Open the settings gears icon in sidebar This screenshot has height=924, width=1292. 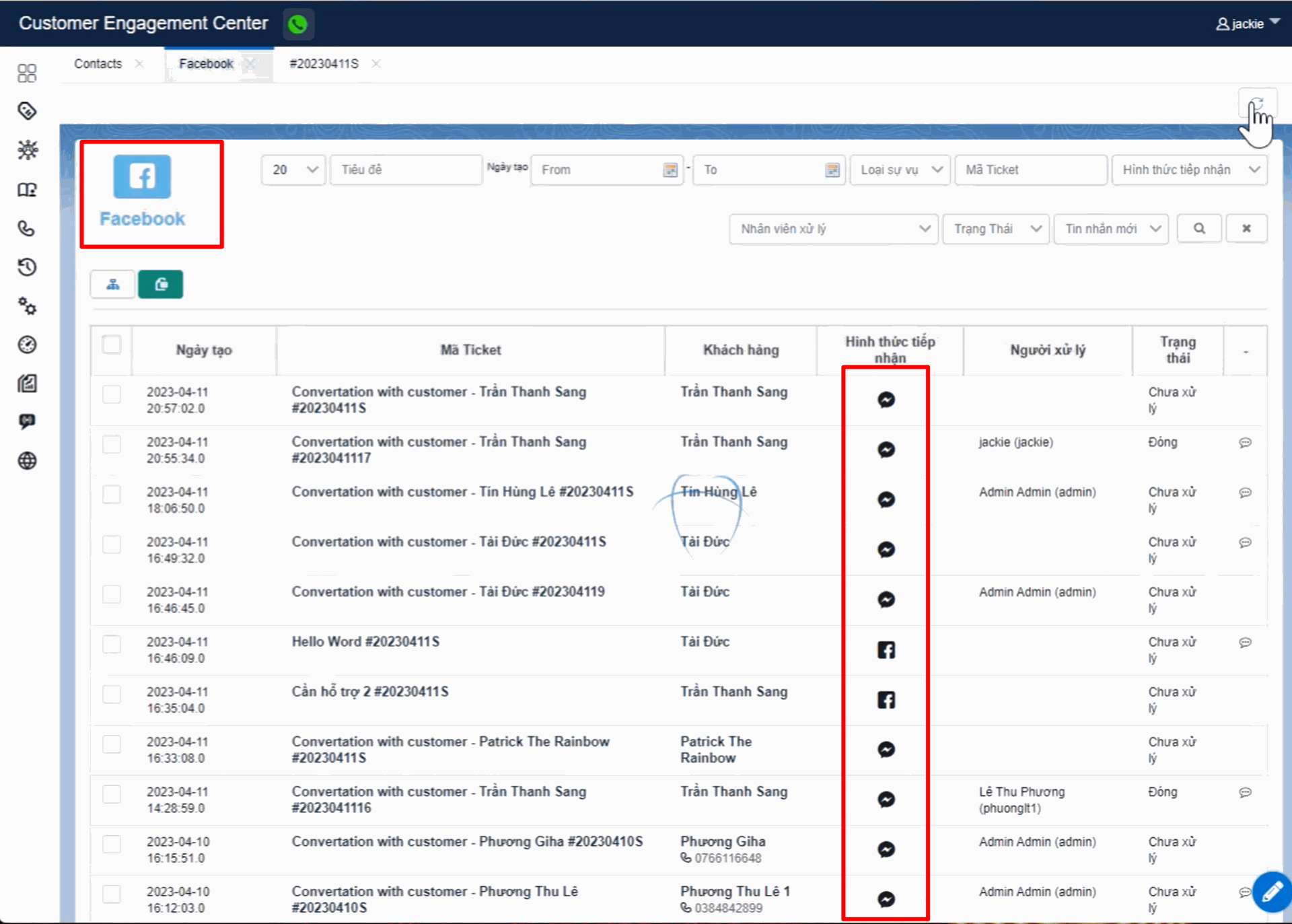[27, 306]
